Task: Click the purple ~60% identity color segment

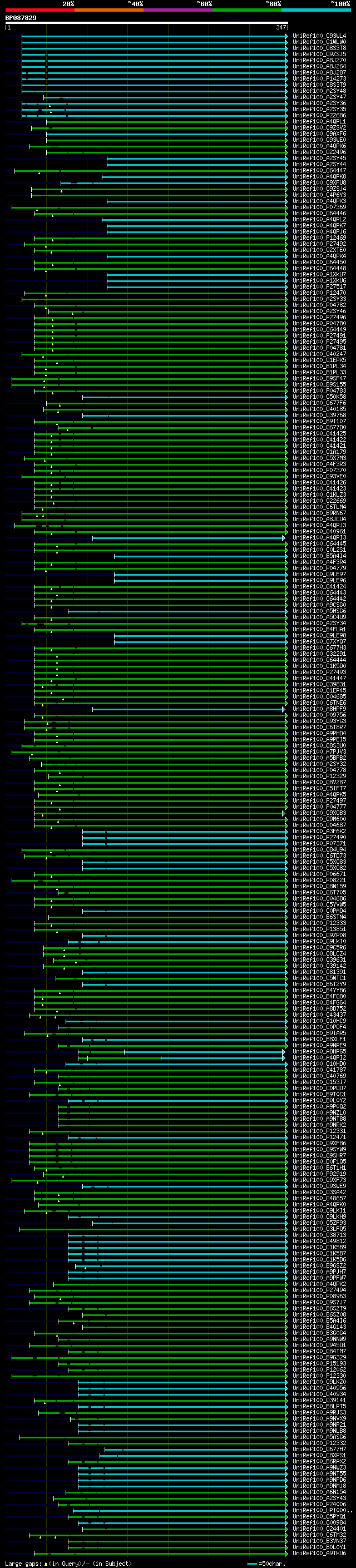Action: coord(179,10)
